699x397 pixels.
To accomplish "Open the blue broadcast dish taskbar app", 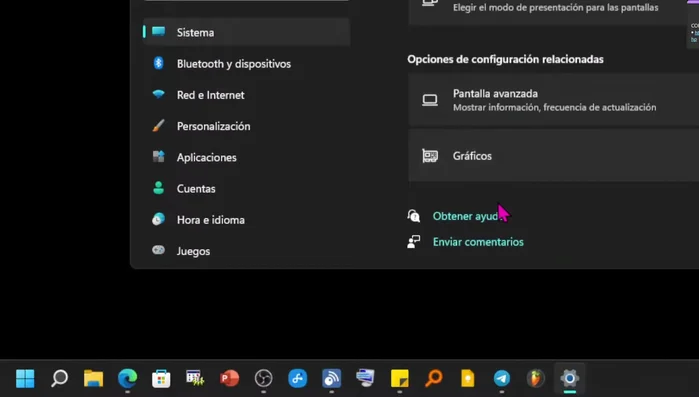I will [331, 378].
